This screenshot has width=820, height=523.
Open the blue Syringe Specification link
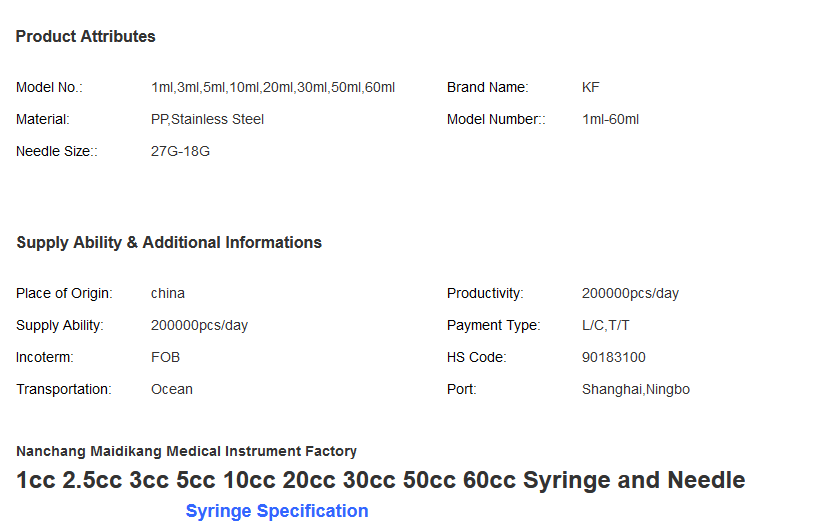pyautogui.click(x=277, y=511)
